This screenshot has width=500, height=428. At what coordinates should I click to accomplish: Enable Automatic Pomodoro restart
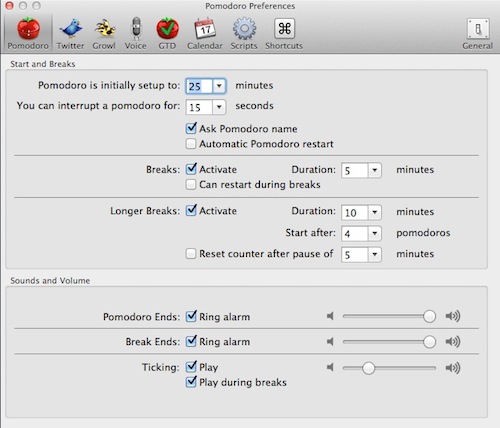(x=191, y=144)
